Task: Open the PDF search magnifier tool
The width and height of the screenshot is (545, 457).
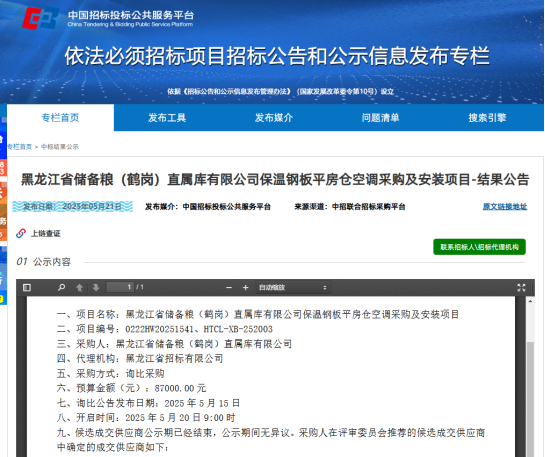Action: click(x=62, y=287)
